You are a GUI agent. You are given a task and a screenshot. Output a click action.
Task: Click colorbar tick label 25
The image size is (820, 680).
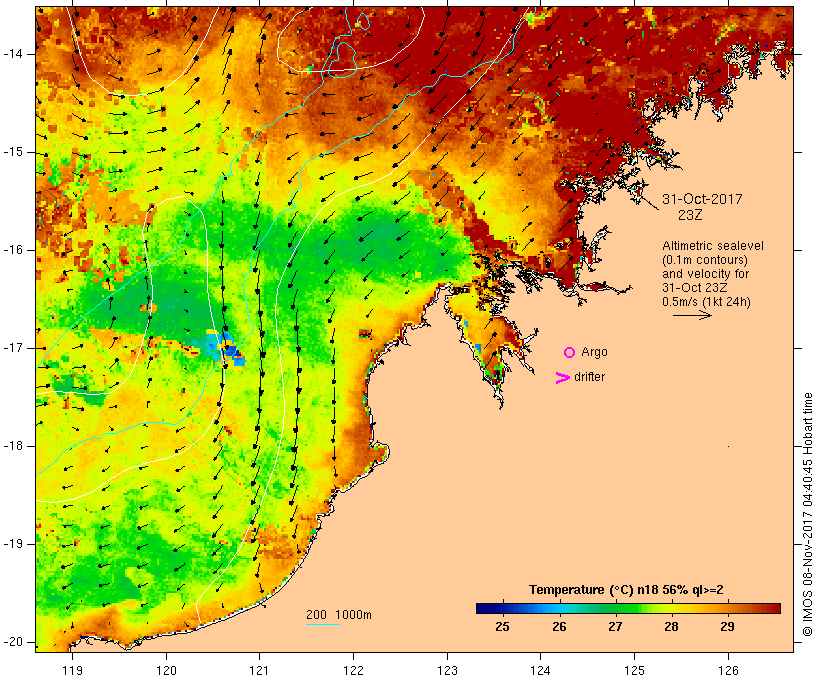(x=502, y=626)
